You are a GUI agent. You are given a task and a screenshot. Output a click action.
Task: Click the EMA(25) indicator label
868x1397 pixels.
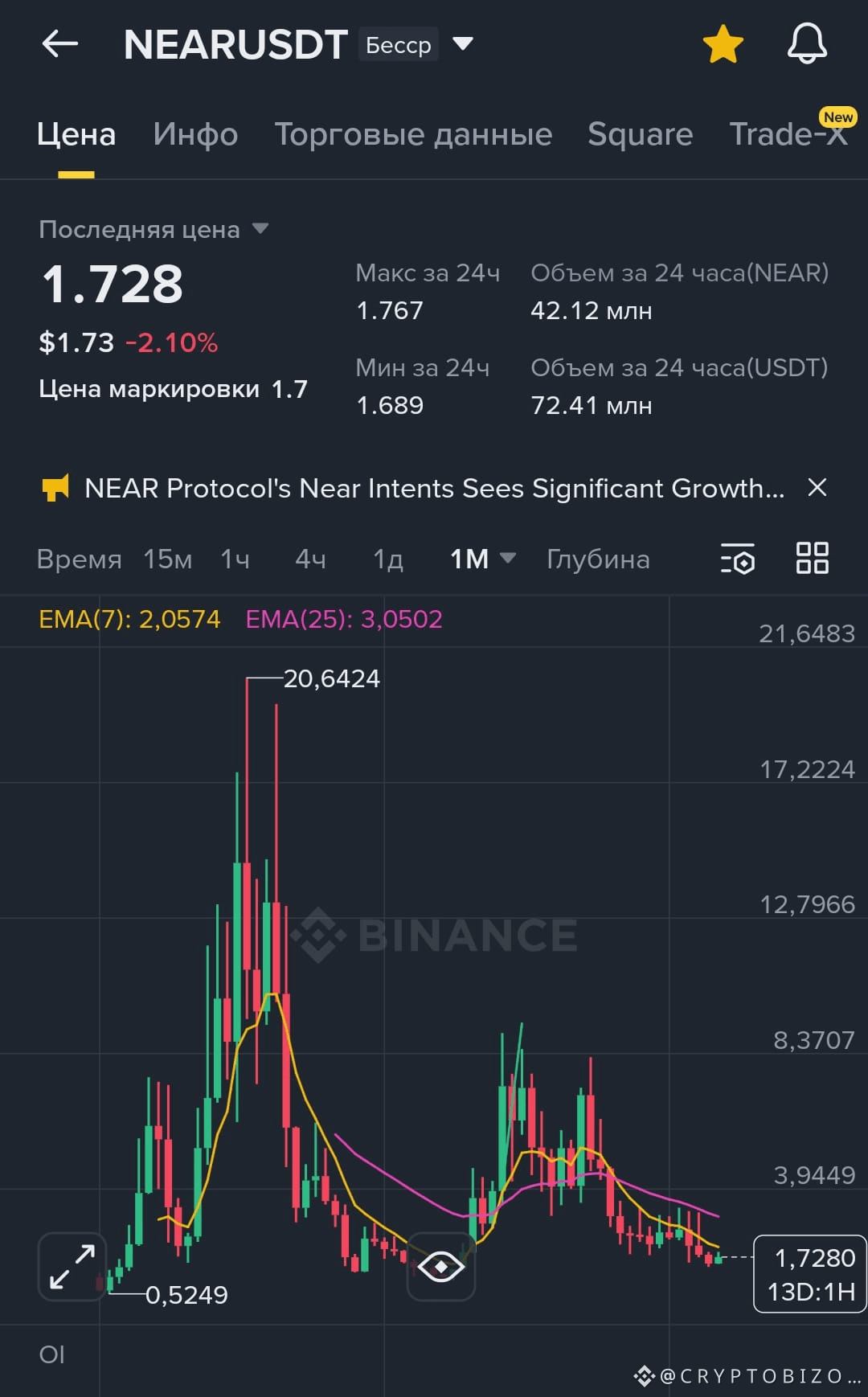[x=344, y=619]
